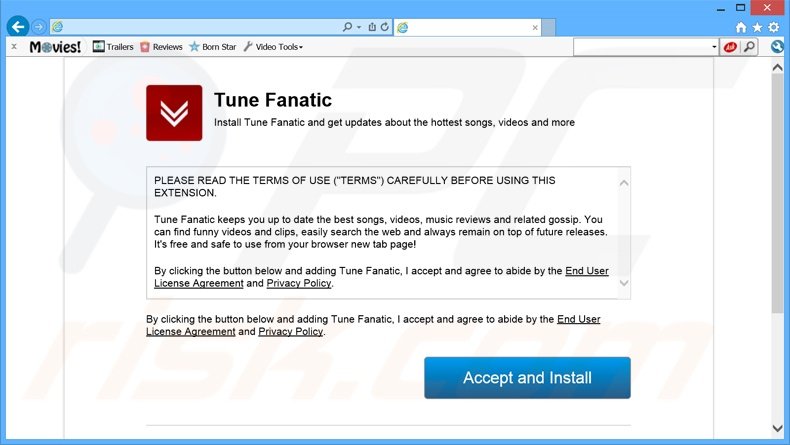Click the page vertical scrollbar thumb

[777, 194]
